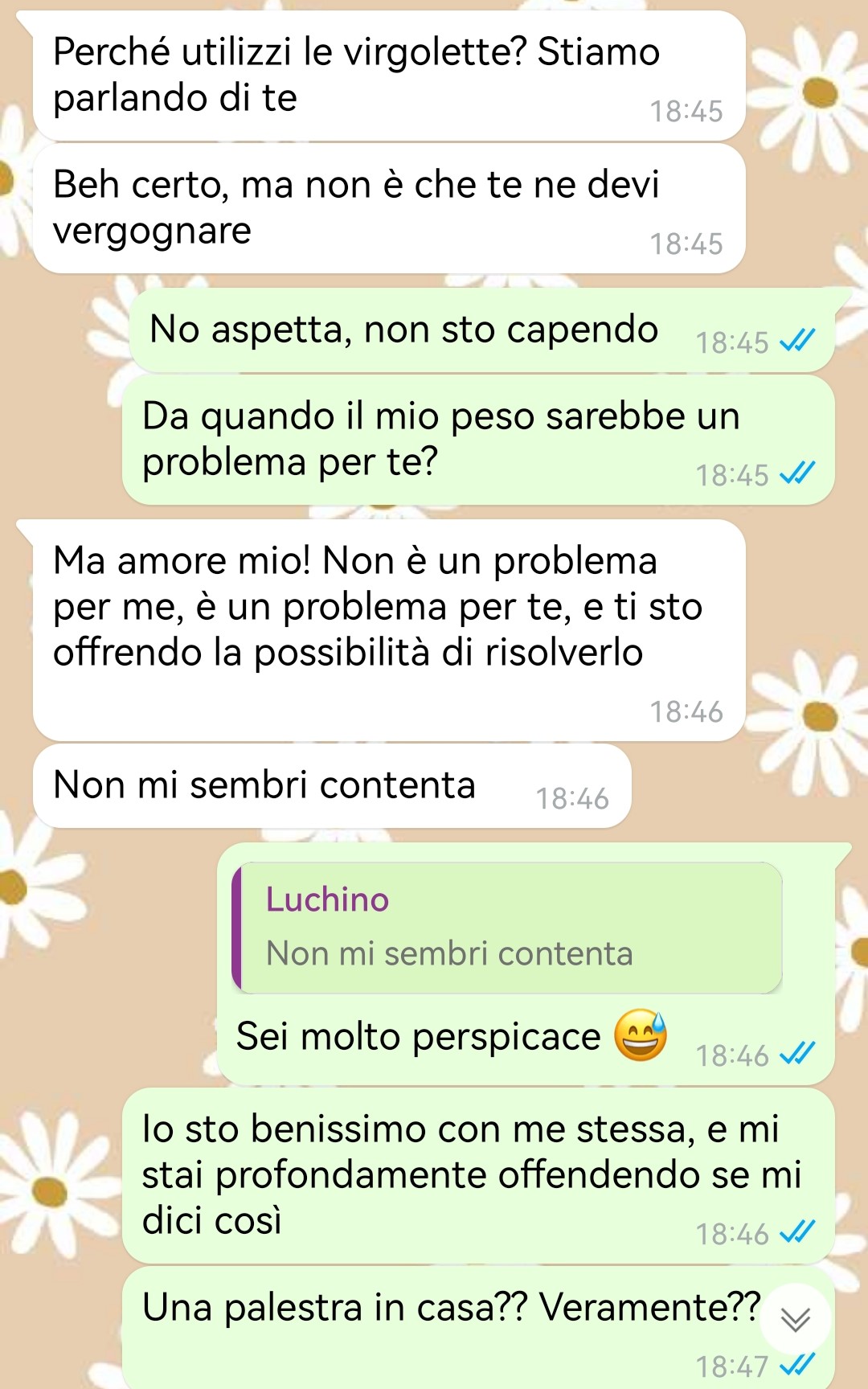Tap the sweat-smile emoji in the reply
This screenshot has height=1389, width=868.
click(x=641, y=1035)
